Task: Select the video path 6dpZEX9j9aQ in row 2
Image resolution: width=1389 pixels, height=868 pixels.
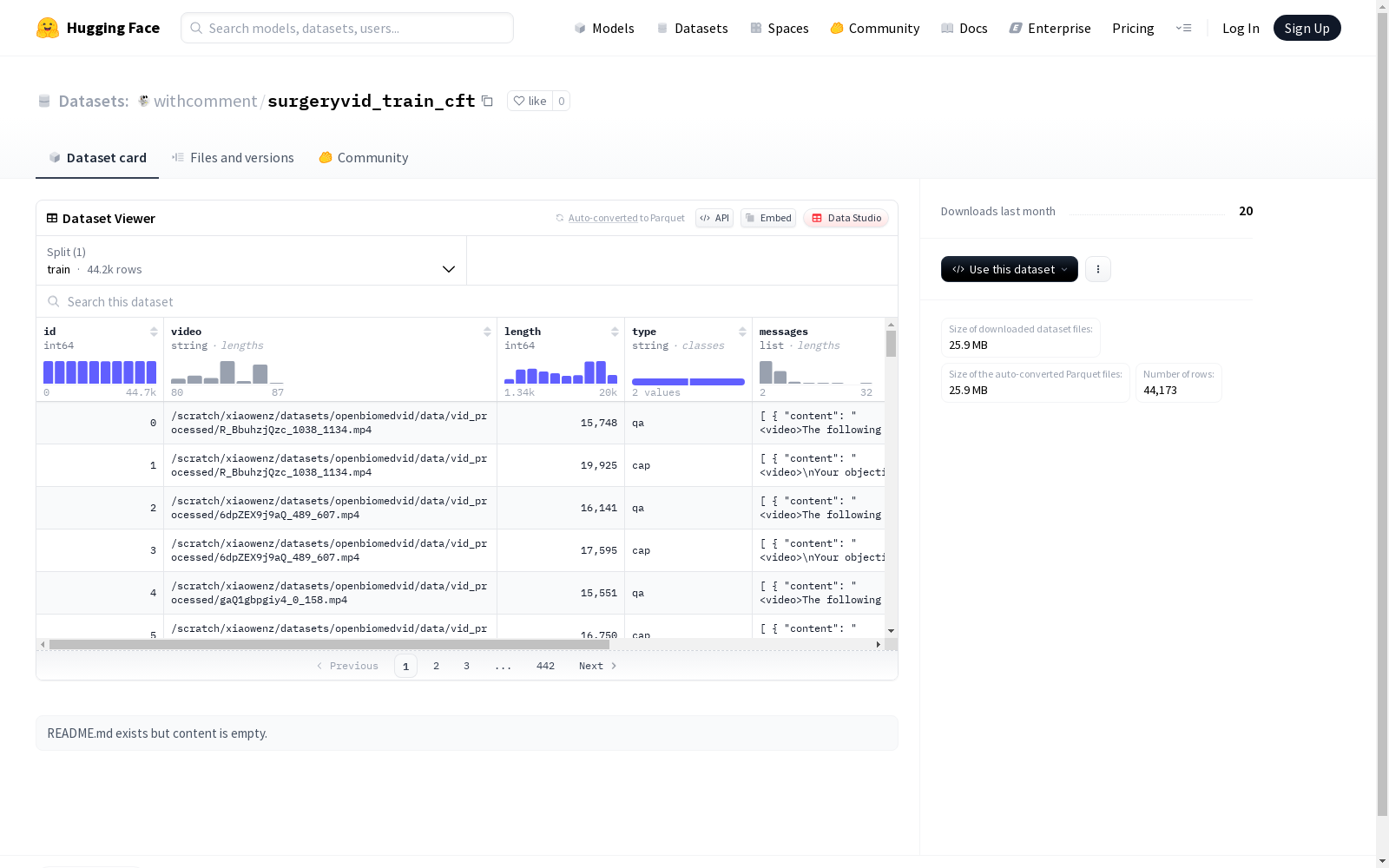Action: pyautogui.click(x=329, y=508)
